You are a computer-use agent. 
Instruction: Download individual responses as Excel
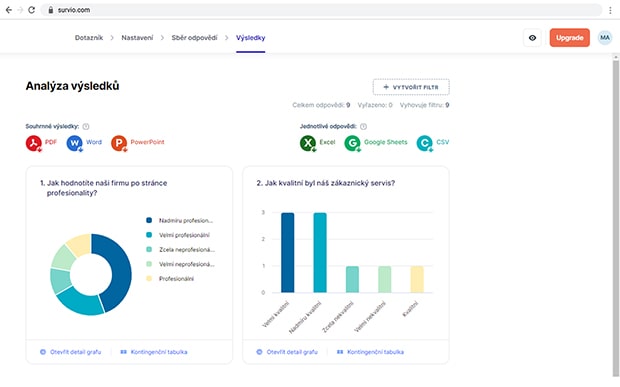pyautogui.click(x=318, y=143)
